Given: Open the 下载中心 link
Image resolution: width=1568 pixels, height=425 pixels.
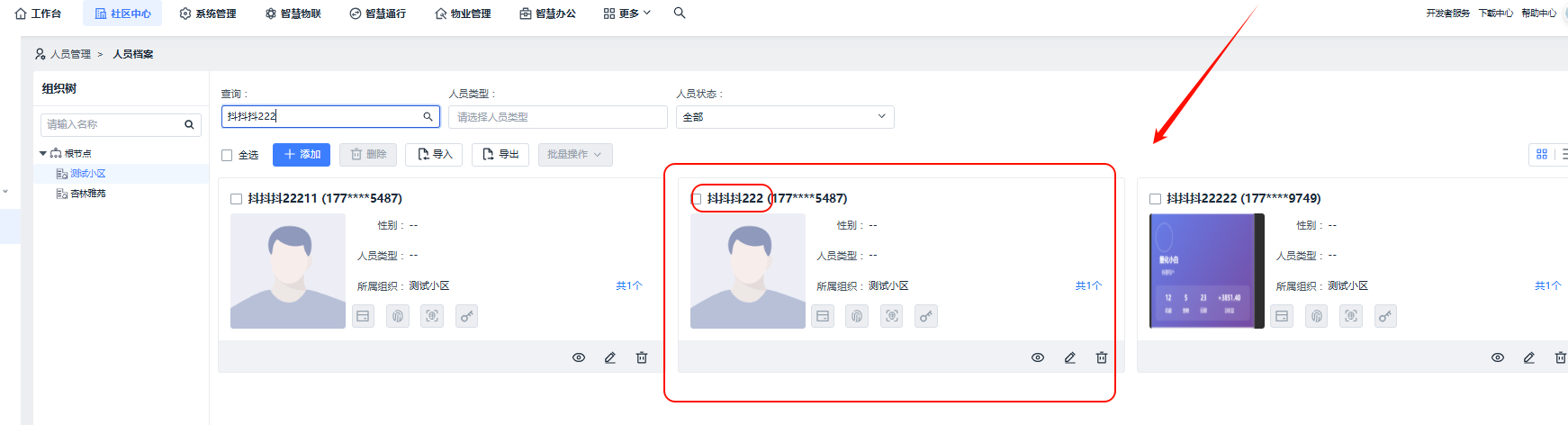Looking at the screenshot, I should pyautogui.click(x=1495, y=14).
